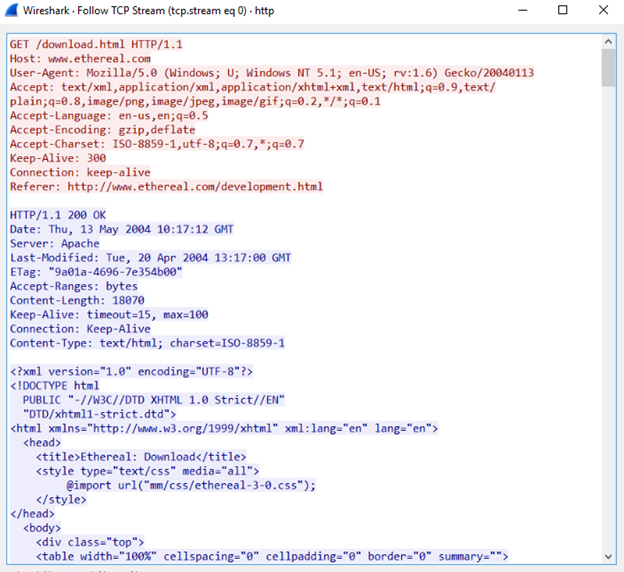Click the Keep-Alive: 300 line
This screenshot has height=572, width=624.
[x=58, y=158]
